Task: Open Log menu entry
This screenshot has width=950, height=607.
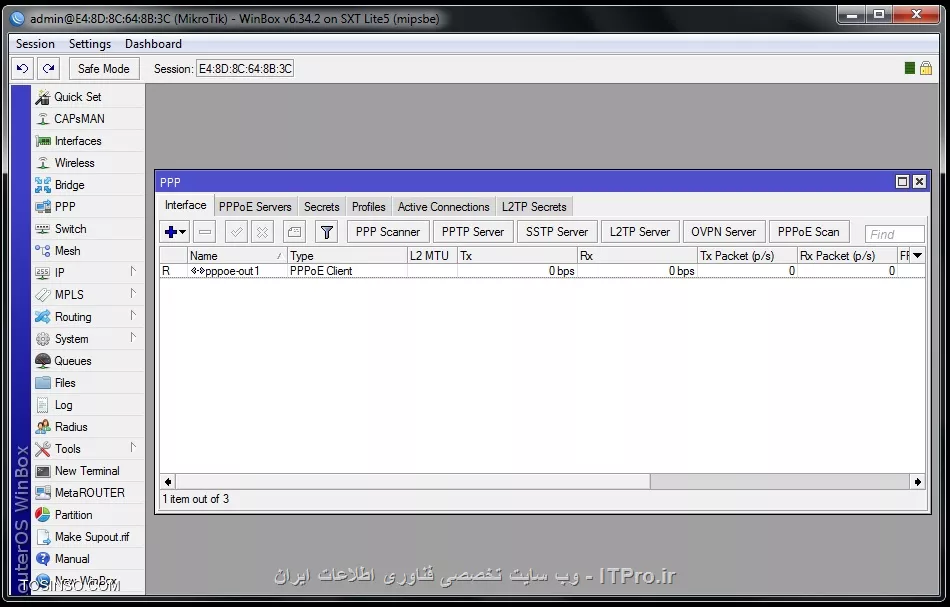Action: tap(88, 405)
